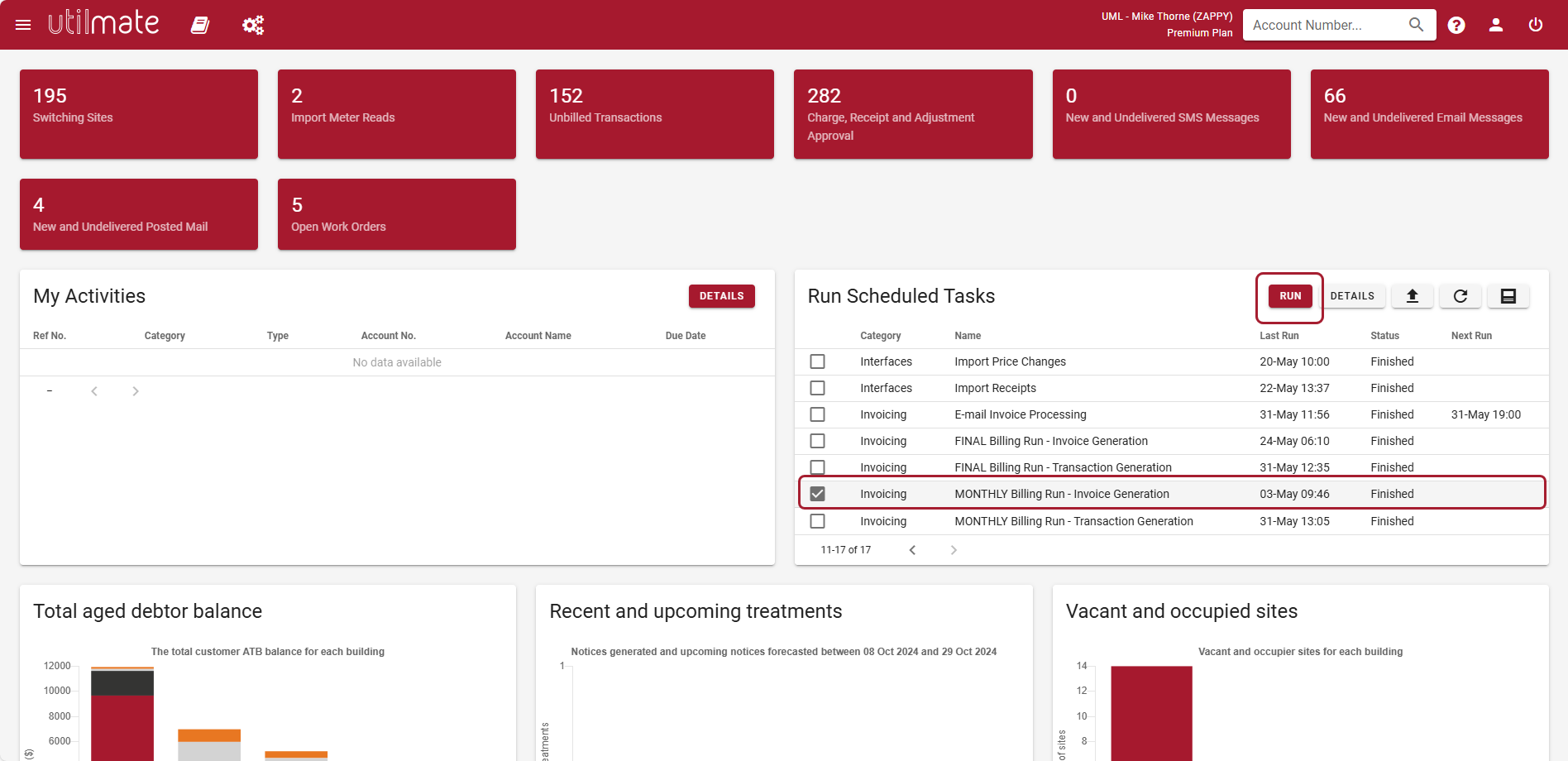Click '31-May 19:00' next run value
Screen dimensions: 1568x761
coord(1485,414)
